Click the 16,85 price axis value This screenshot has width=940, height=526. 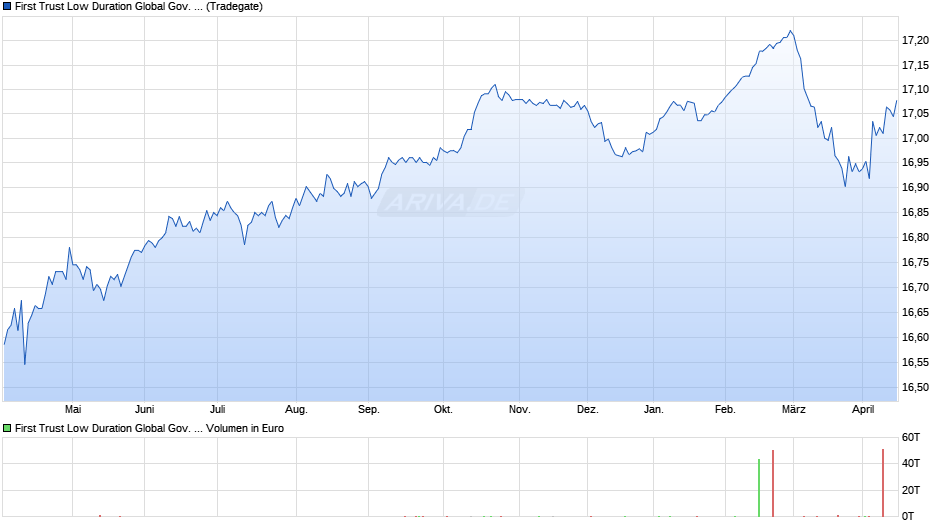click(915, 212)
